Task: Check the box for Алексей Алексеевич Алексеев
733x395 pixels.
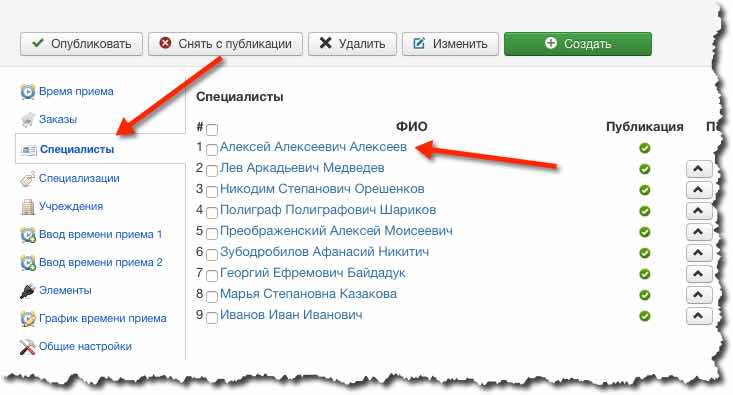Action: [212, 150]
